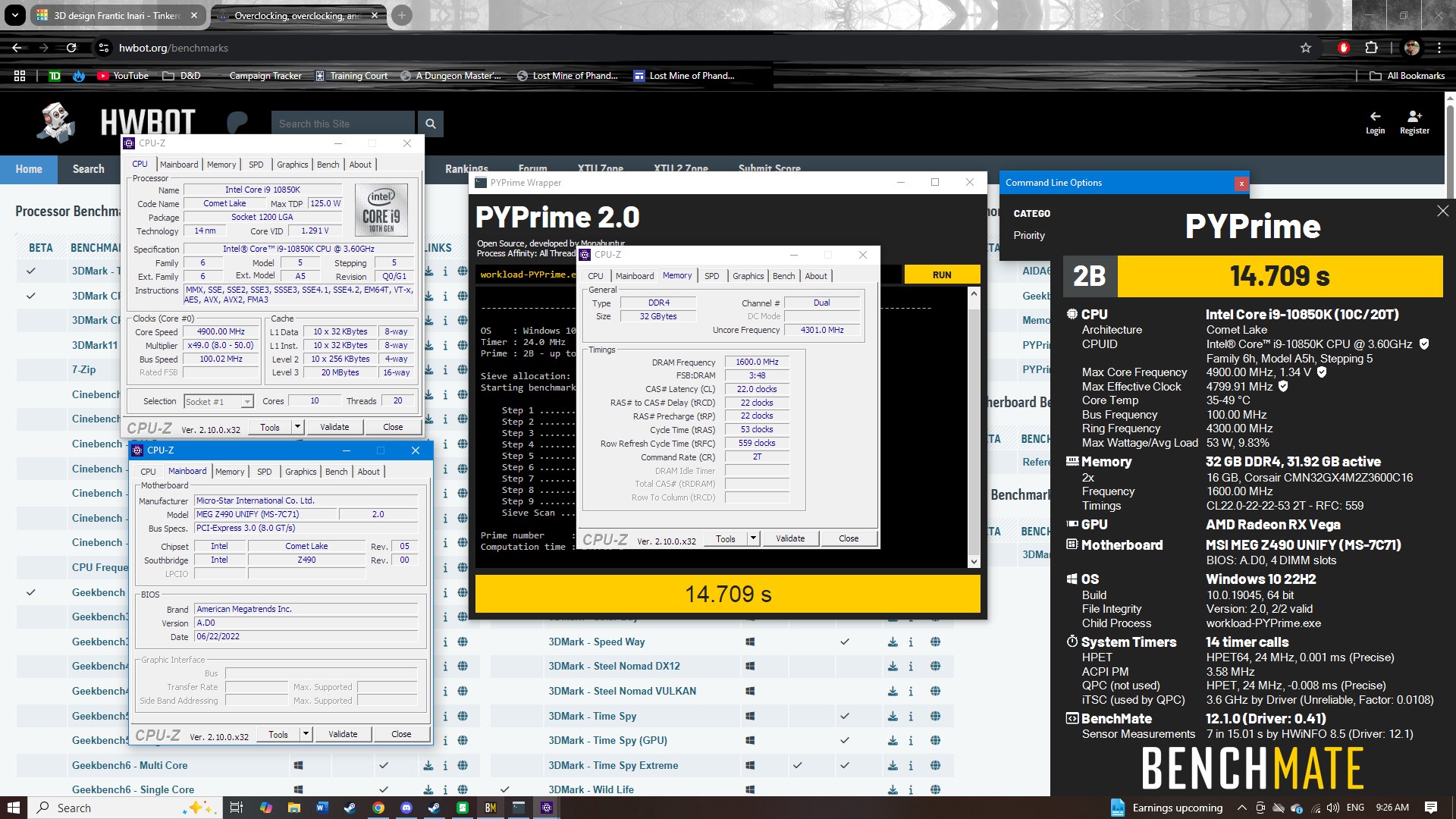Open globe rankings for 3DMark - Time Spy Extreme
The width and height of the screenshot is (1456, 819).
[935, 765]
